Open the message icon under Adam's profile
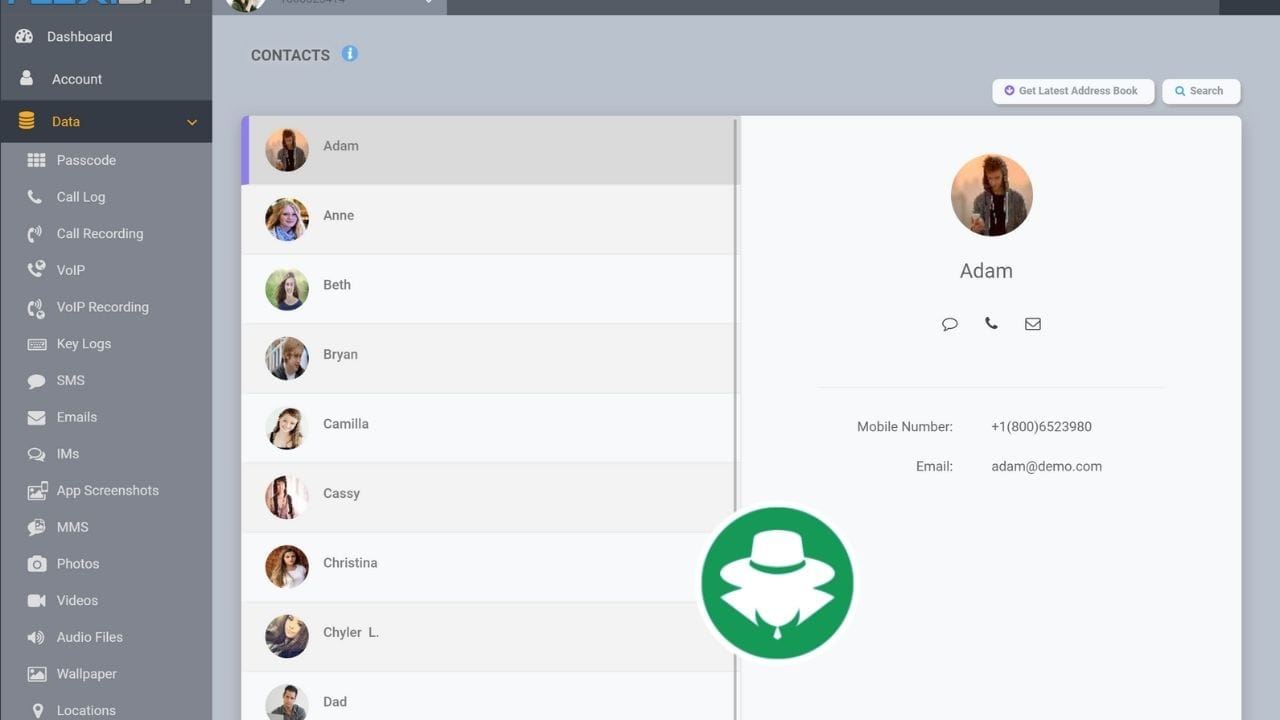Viewport: 1280px width, 720px height. (950, 323)
